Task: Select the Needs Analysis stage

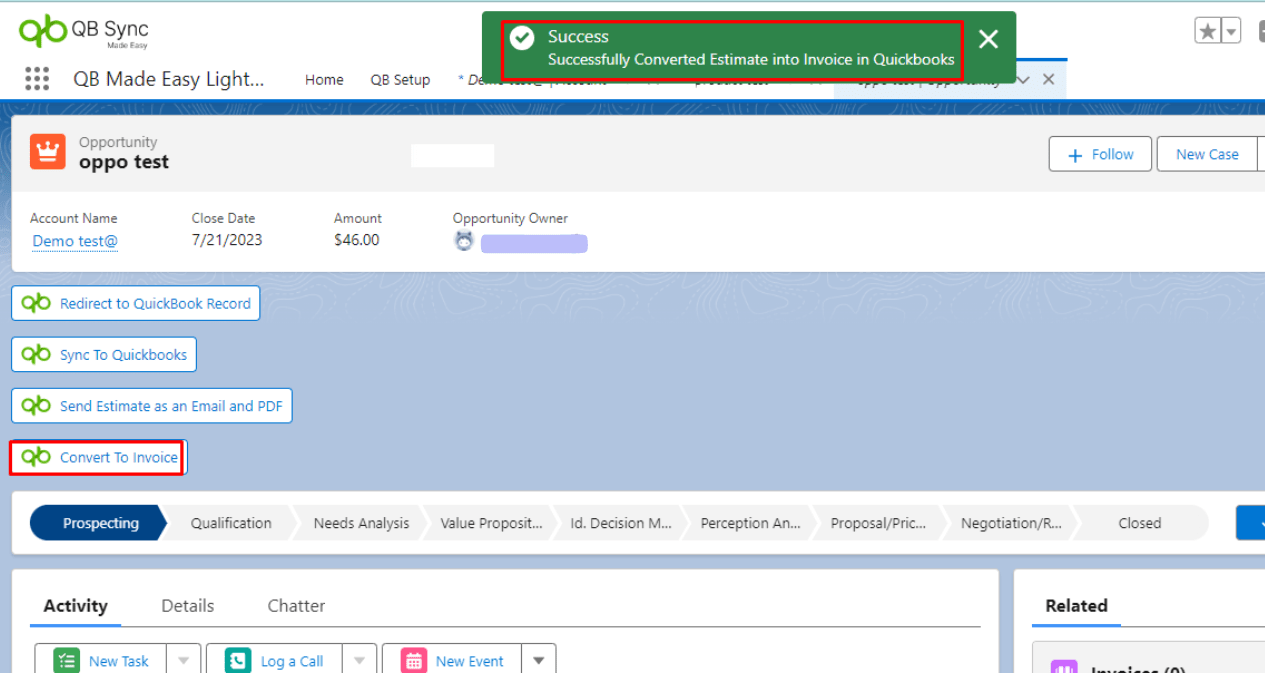Action: click(x=361, y=523)
